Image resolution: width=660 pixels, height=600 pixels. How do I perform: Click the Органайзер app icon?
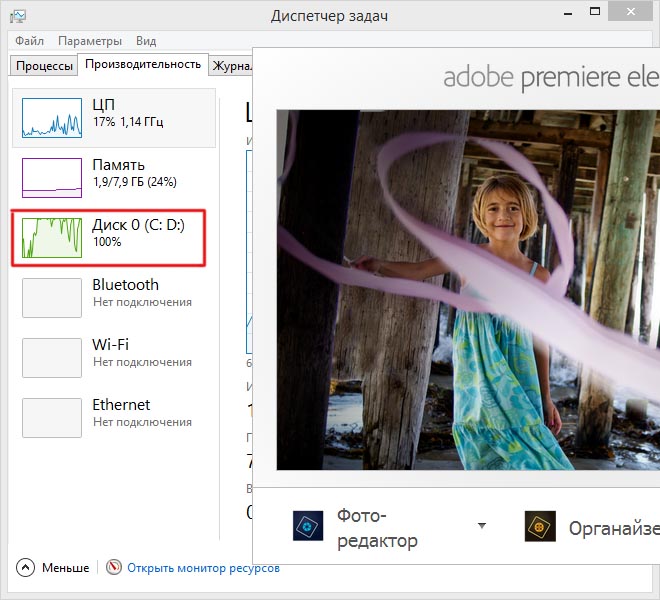point(540,526)
